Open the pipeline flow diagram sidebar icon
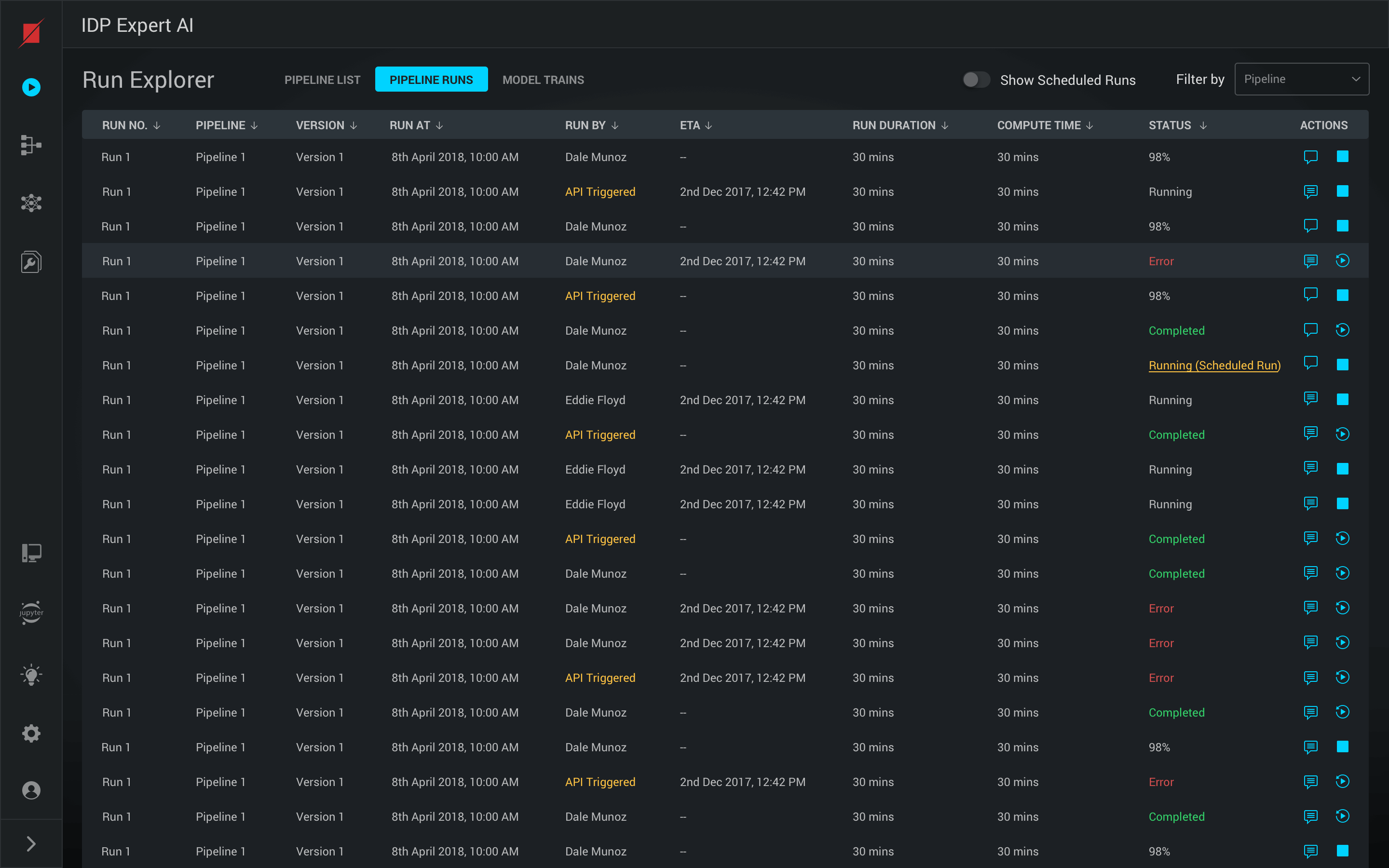The height and width of the screenshot is (868, 1389). (31, 145)
